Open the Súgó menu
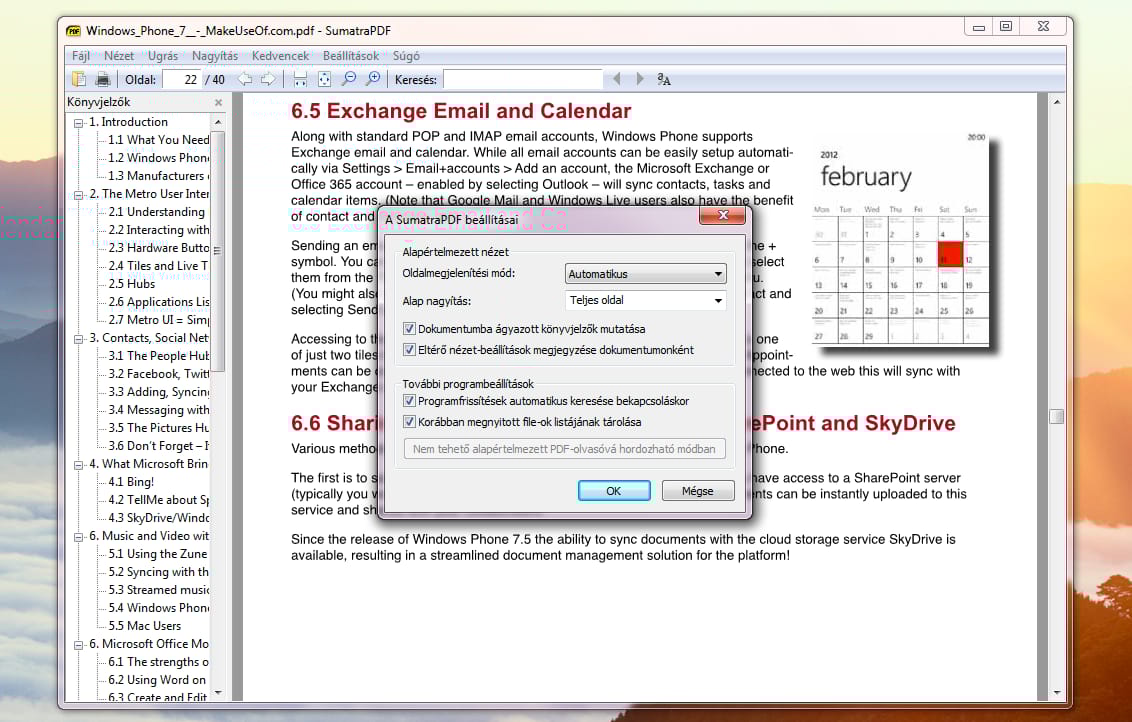Image resolution: width=1132 pixels, height=722 pixels. [406, 56]
